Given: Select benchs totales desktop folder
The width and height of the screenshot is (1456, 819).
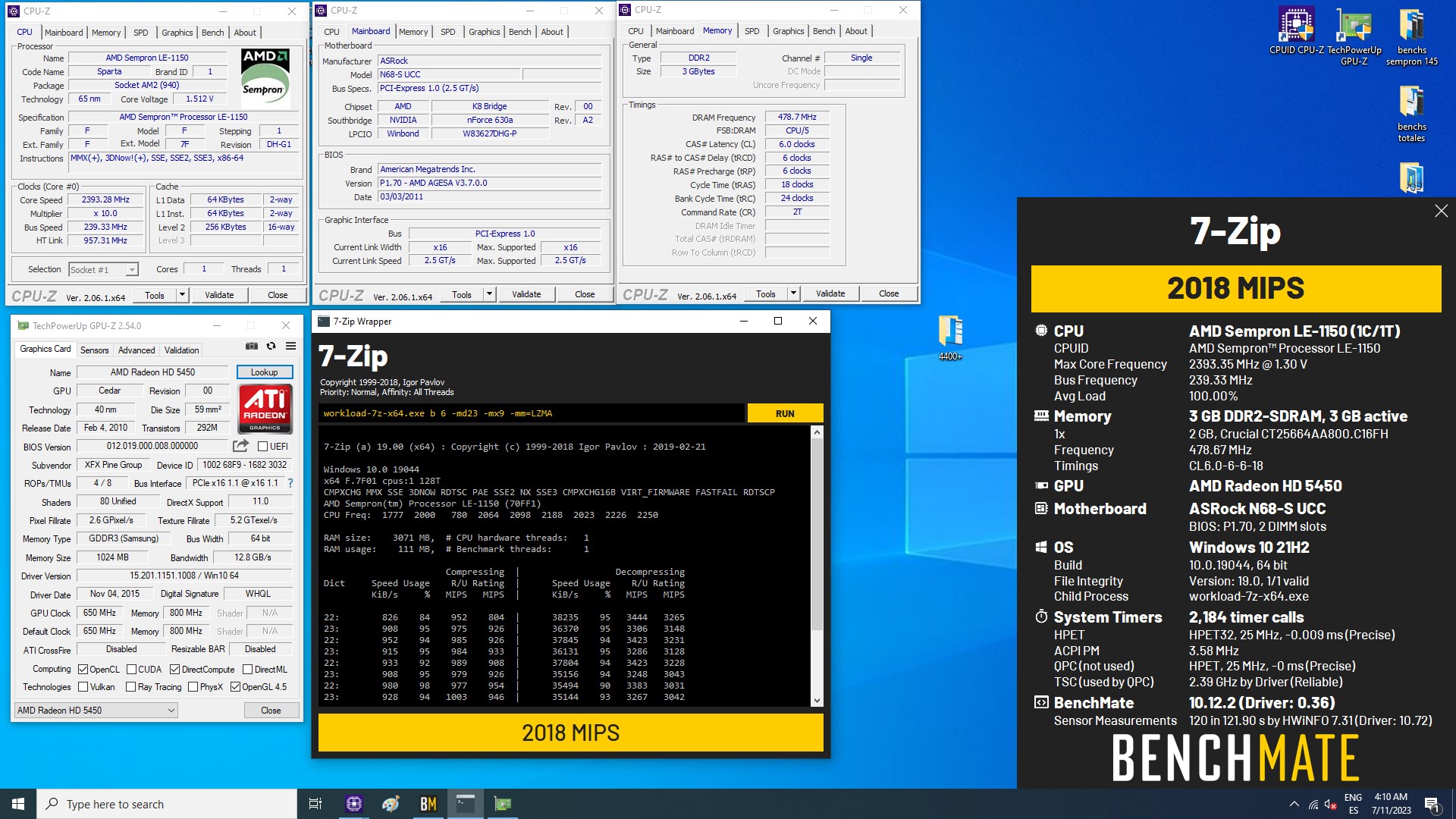Looking at the screenshot, I should click(1411, 114).
